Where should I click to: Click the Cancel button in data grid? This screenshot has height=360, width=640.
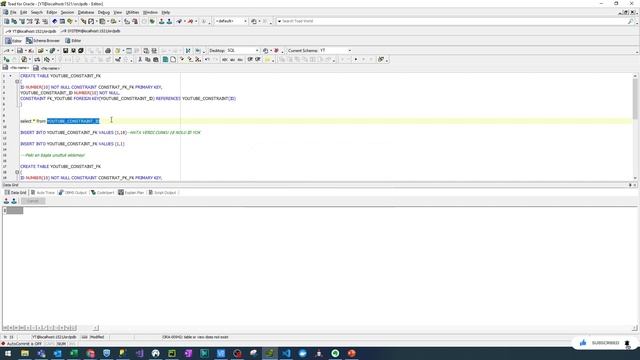[33, 201]
